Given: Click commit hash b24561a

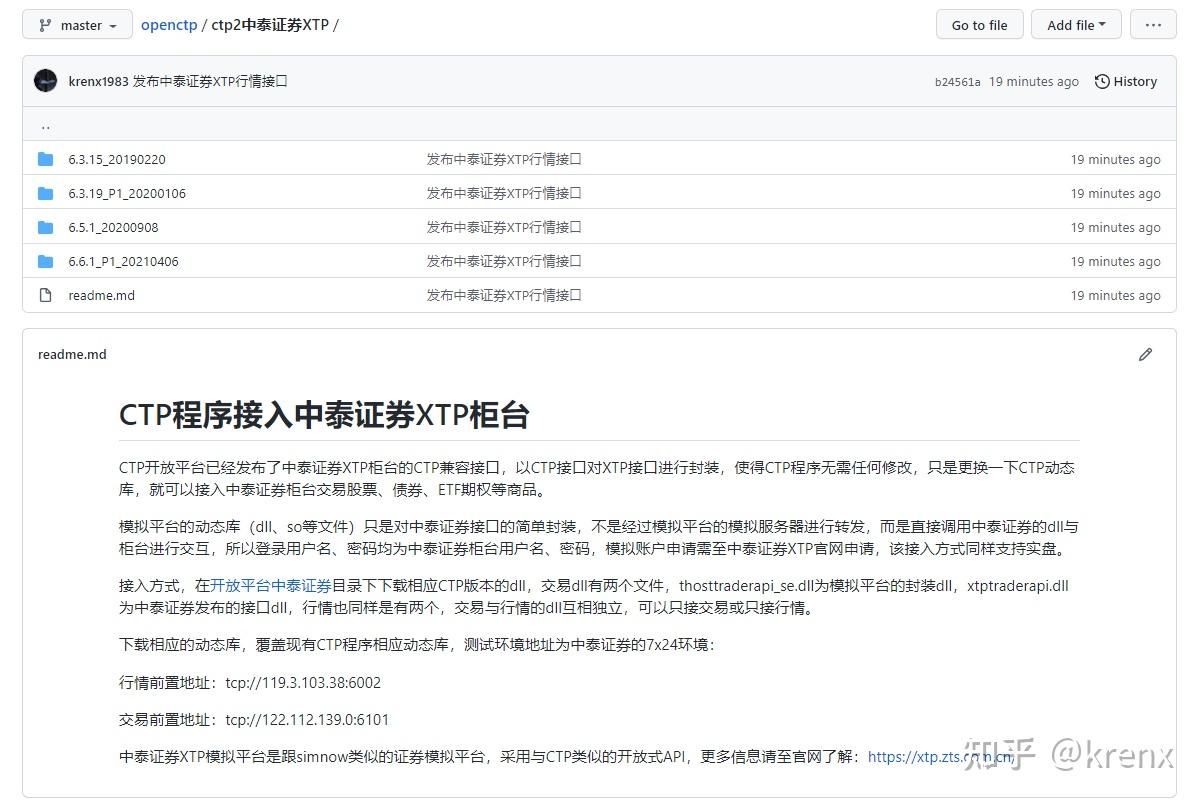Looking at the screenshot, I should pos(960,81).
